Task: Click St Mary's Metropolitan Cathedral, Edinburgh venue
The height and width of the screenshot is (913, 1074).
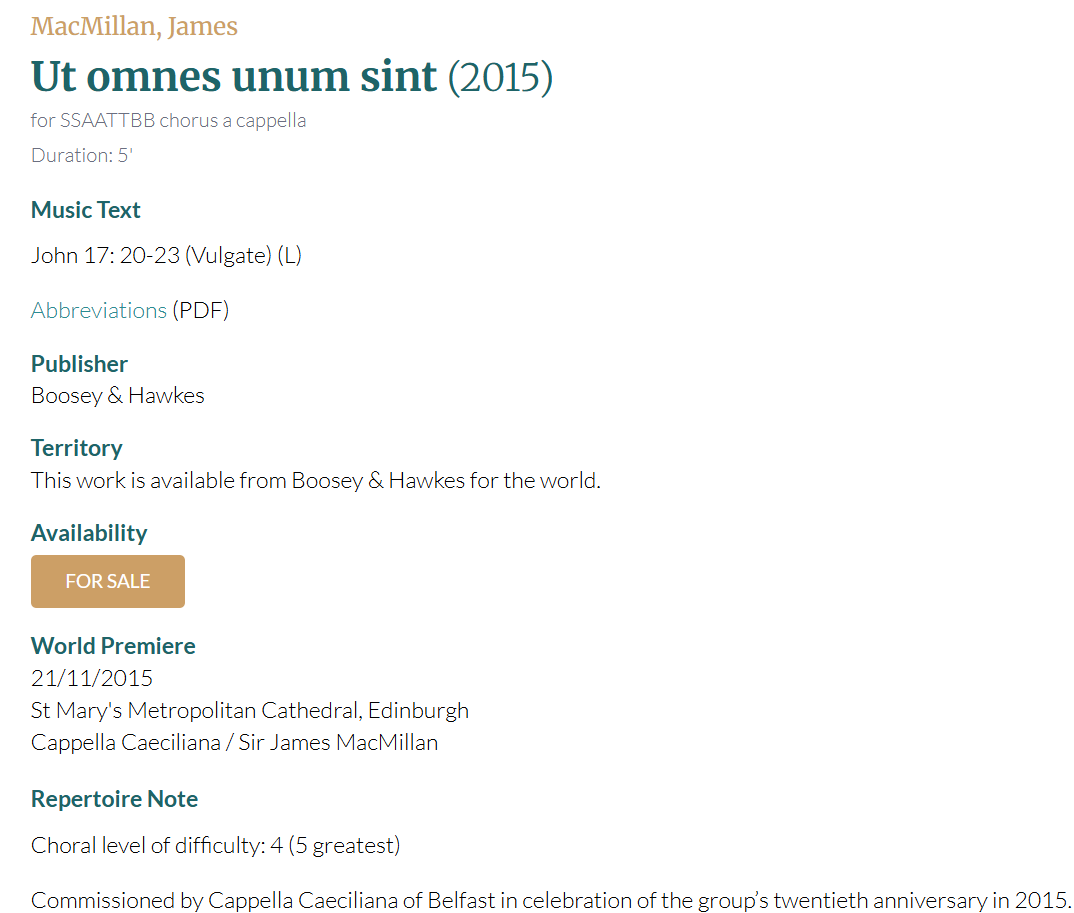Action: point(250,710)
